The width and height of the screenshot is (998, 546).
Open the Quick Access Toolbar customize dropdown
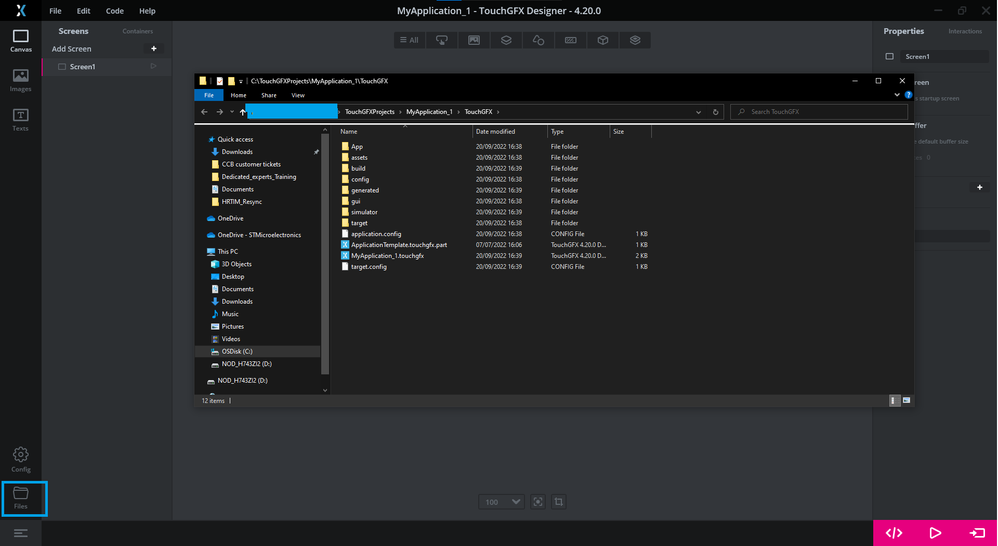[241, 81]
